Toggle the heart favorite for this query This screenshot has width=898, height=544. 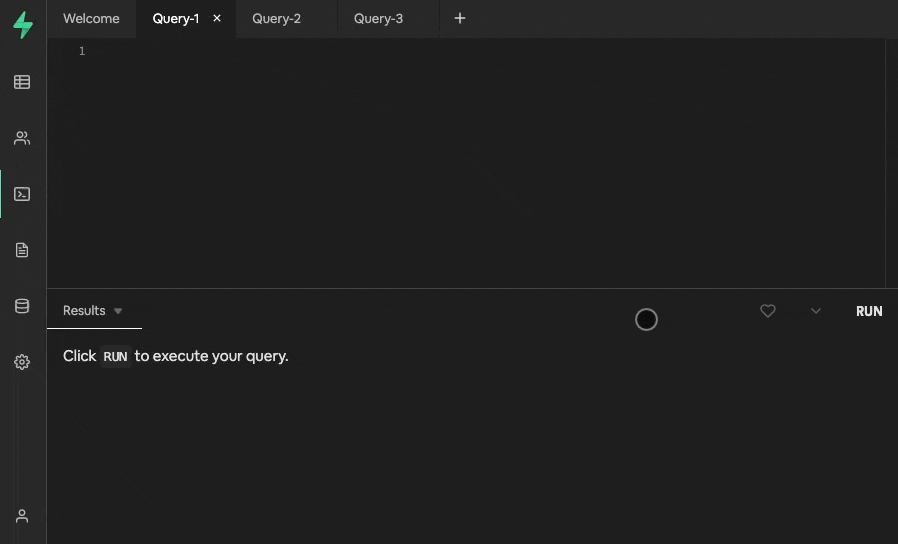pos(768,311)
